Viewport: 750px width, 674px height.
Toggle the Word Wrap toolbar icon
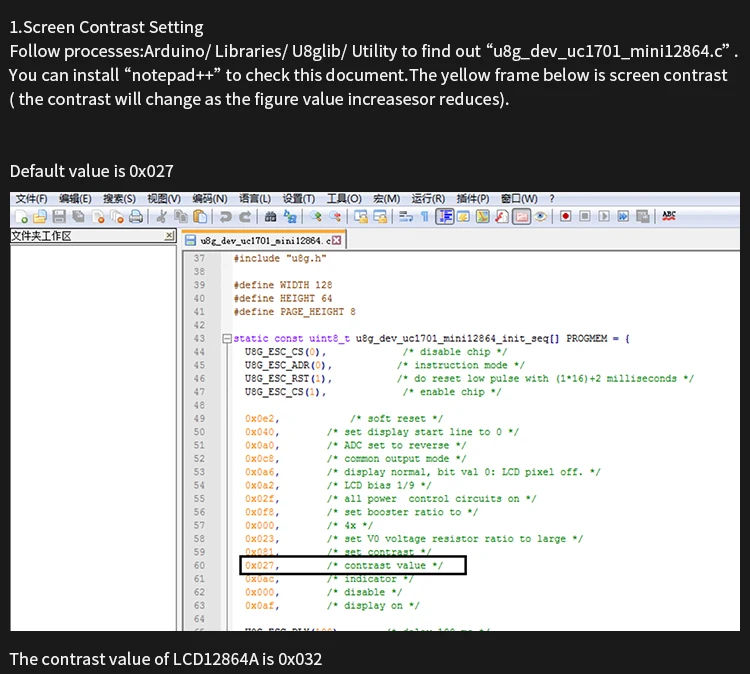(406, 217)
